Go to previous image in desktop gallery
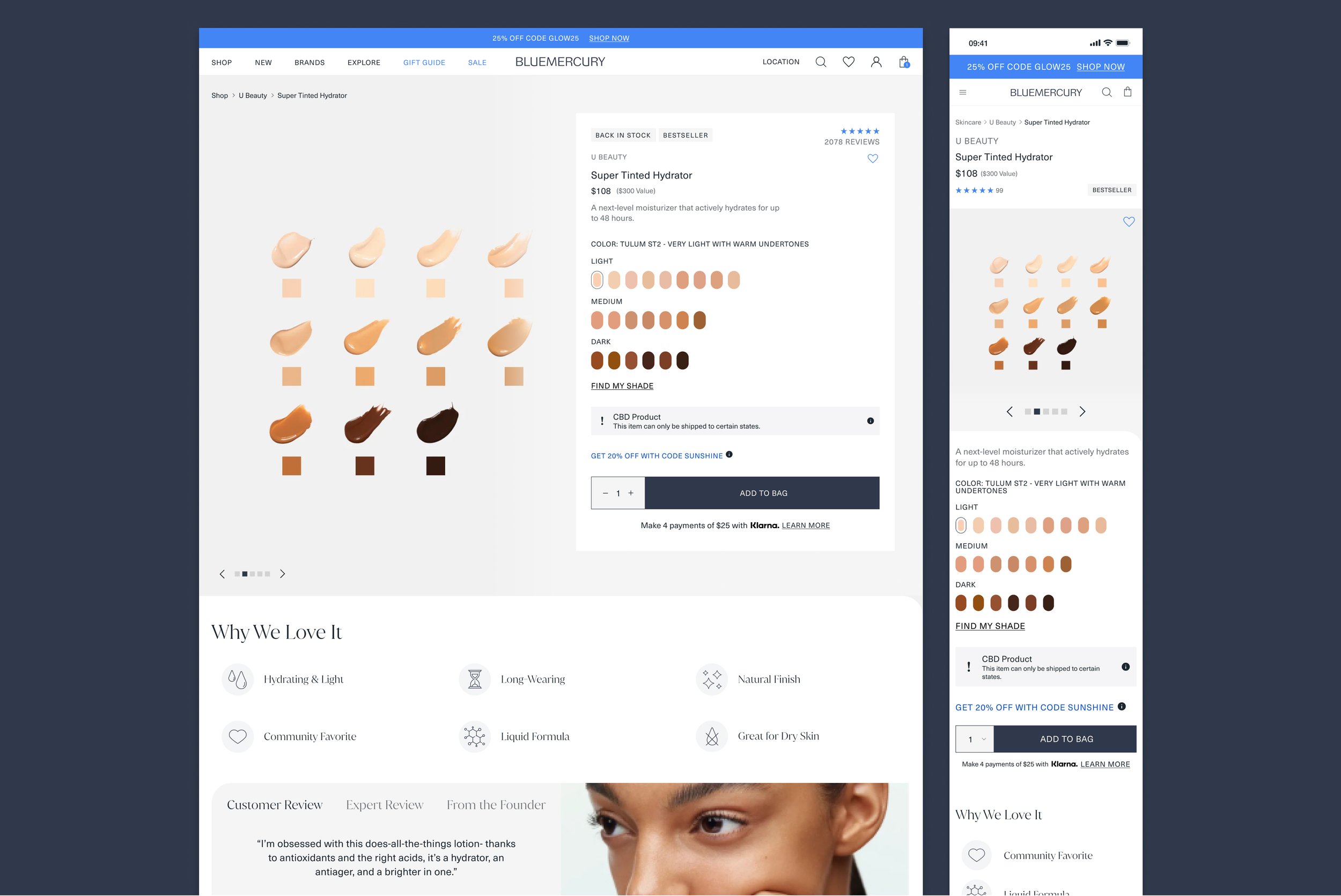 coord(223,574)
